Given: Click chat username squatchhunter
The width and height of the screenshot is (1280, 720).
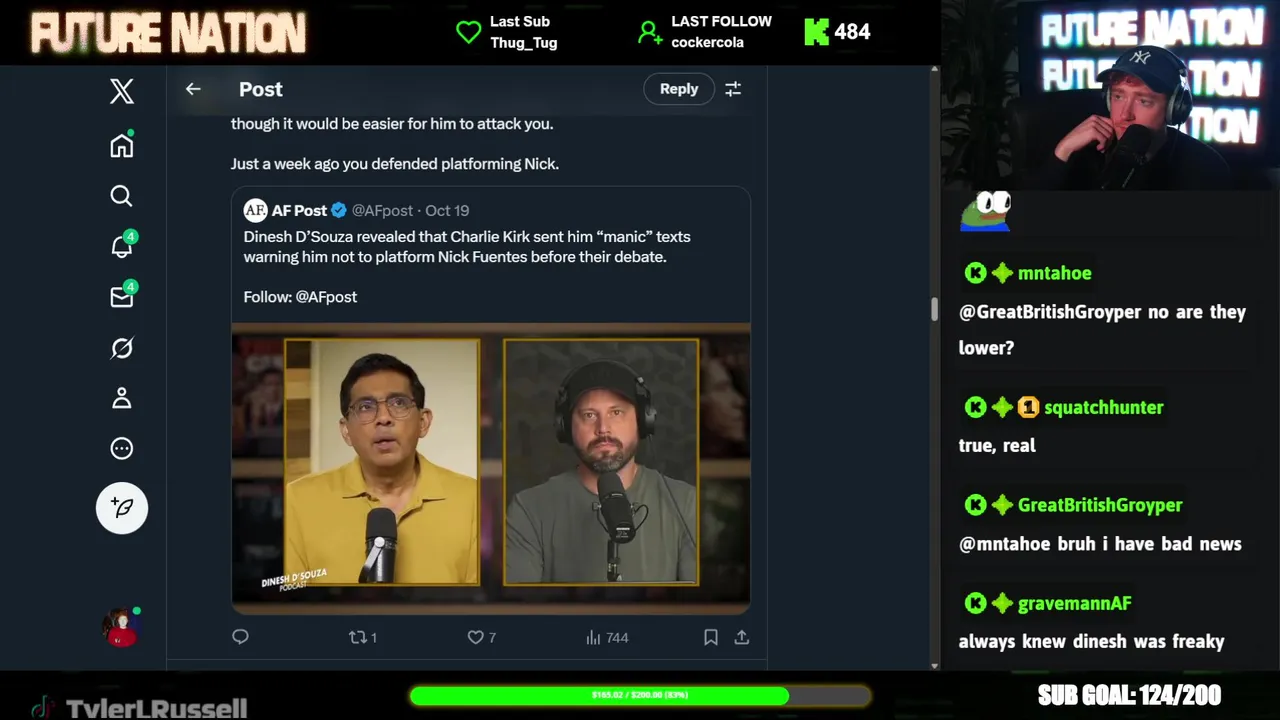Looking at the screenshot, I should pos(1104,407).
